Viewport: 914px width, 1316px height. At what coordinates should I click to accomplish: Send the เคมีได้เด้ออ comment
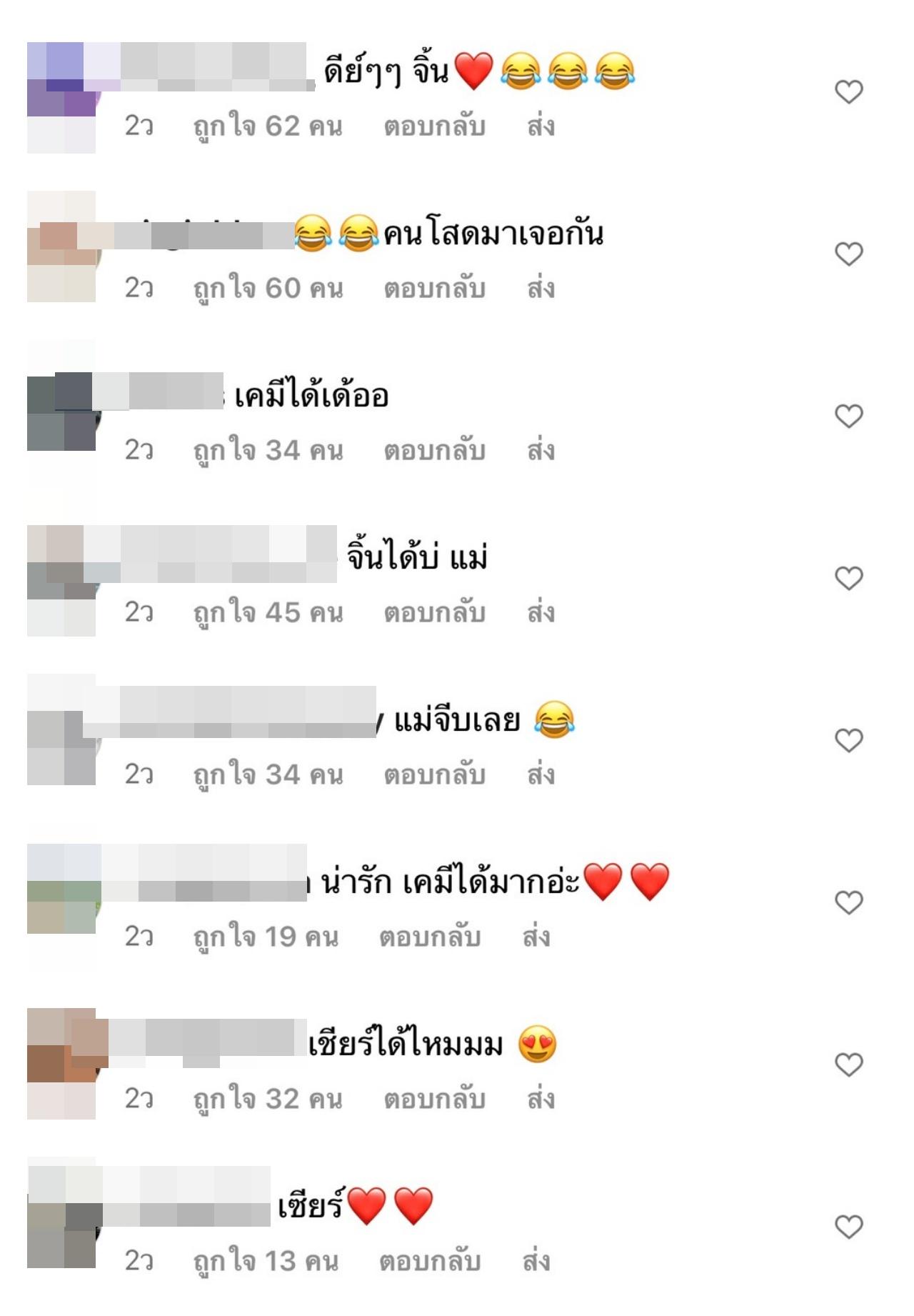click(541, 451)
